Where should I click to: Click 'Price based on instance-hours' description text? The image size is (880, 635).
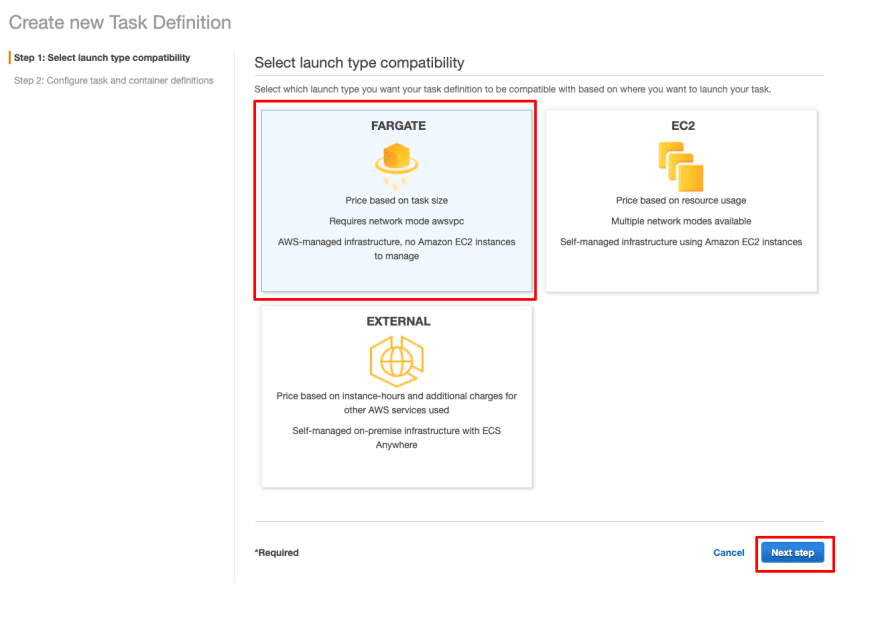[397, 403]
